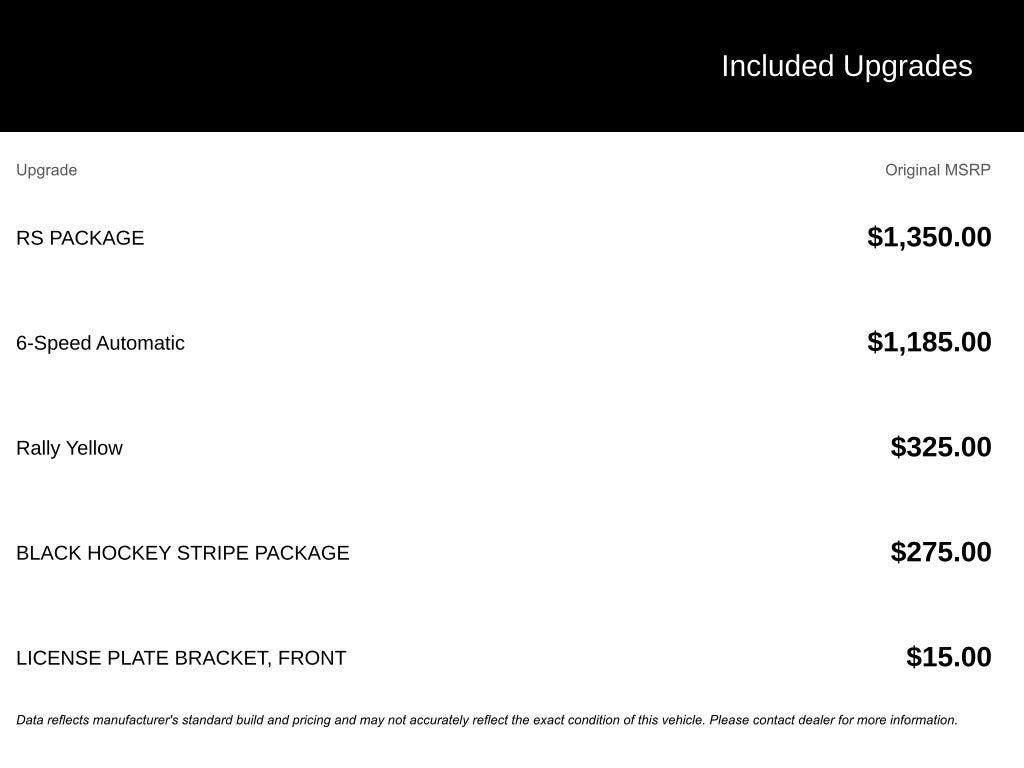
Task: Click the $1,185.00 MSRP value
Action: pos(929,342)
